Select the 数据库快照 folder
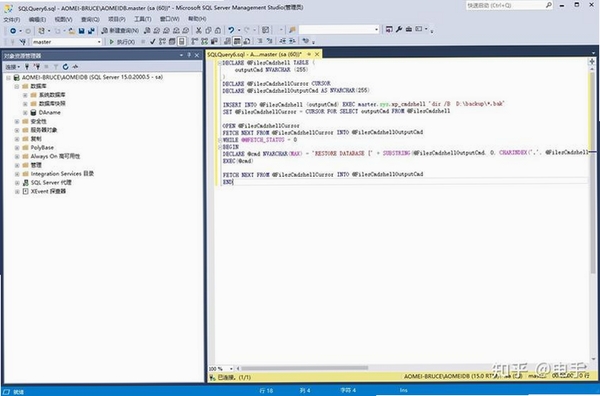The image size is (600, 396). click(x=52, y=104)
